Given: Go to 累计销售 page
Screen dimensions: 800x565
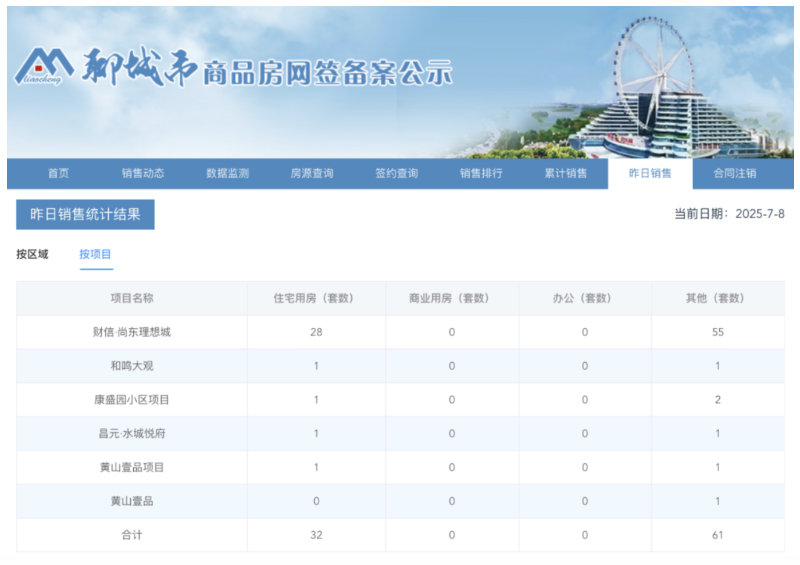Looking at the screenshot, I should click(x=565, y=174).
